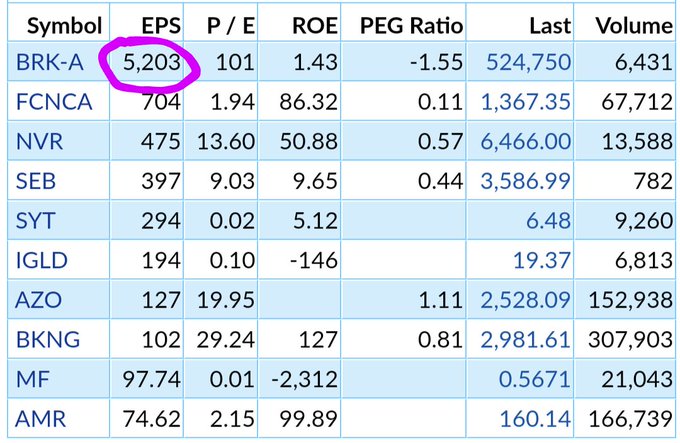Image resolution: width=680 pixels, height=443 pixels.
Task: Sort table by P / E header
Action: pyautogui.click(x=231, y=26)
